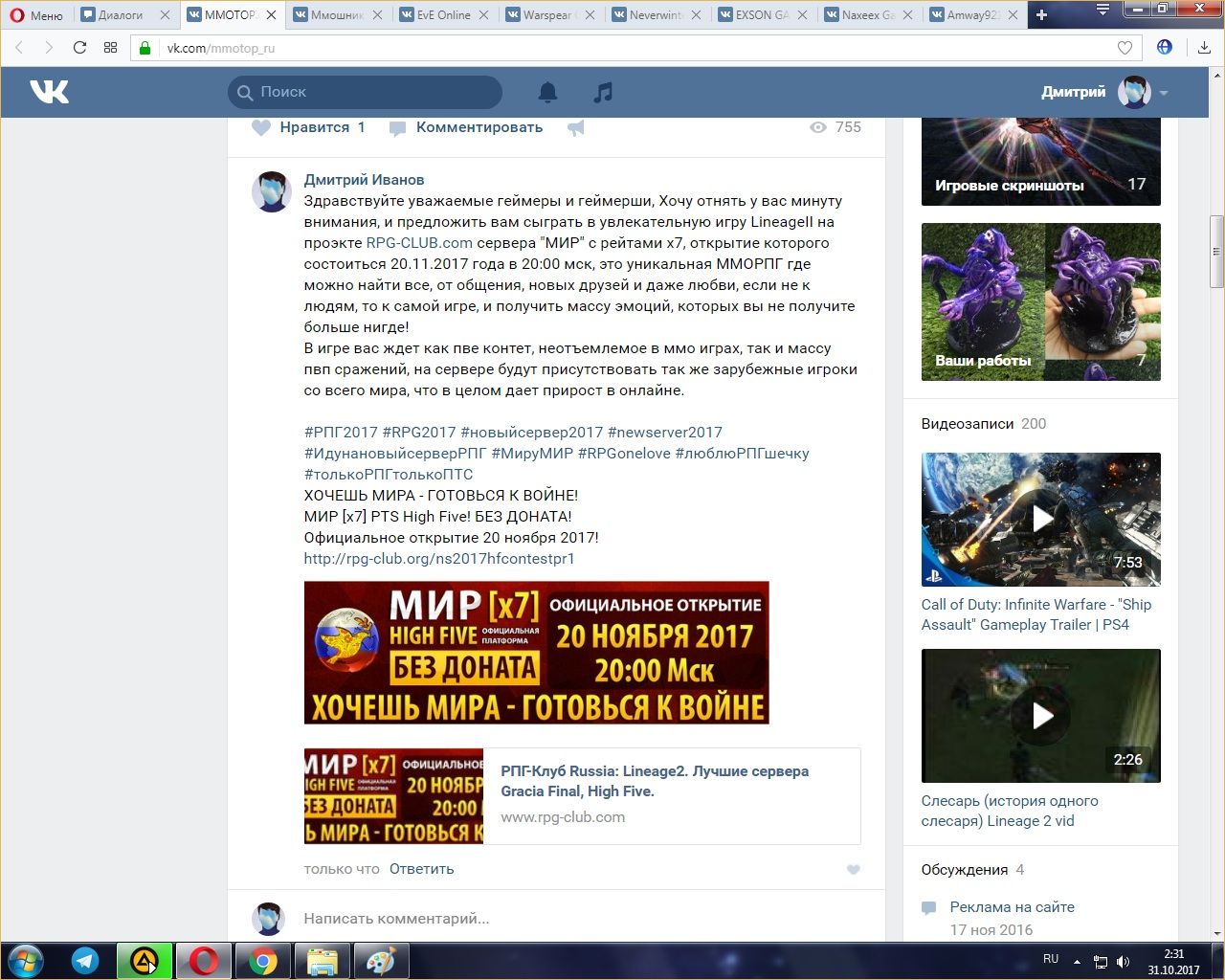1225x980 pixels.
Task: Open link card "РПГ-Клуб Russia: Lineage2" title
Action: 655,781
